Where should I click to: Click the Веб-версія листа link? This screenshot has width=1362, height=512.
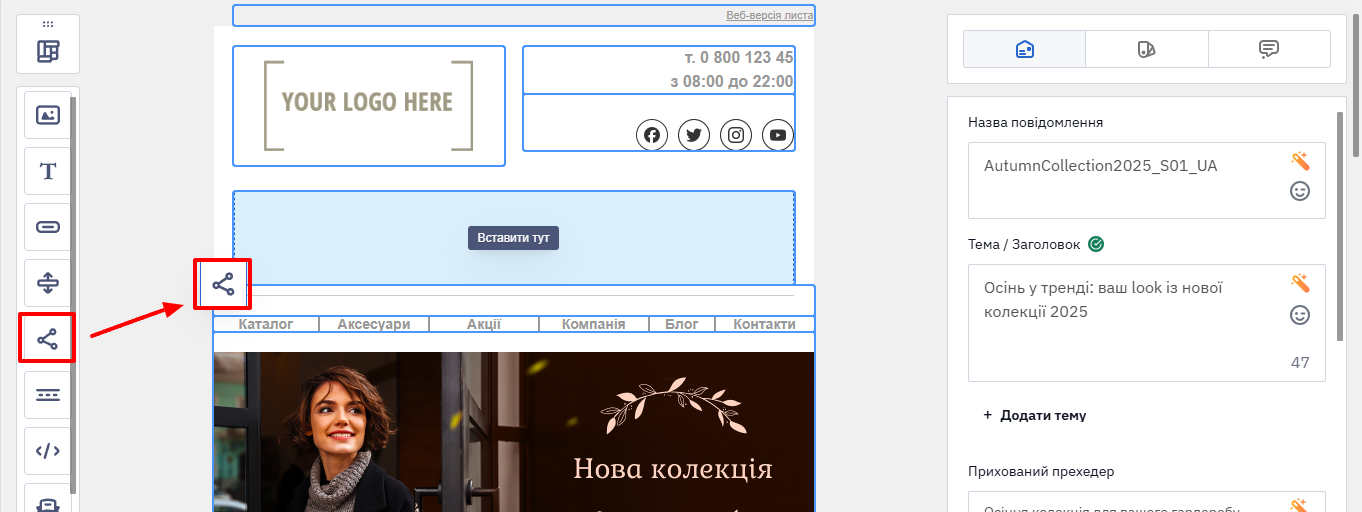click(x=769, y=16)
